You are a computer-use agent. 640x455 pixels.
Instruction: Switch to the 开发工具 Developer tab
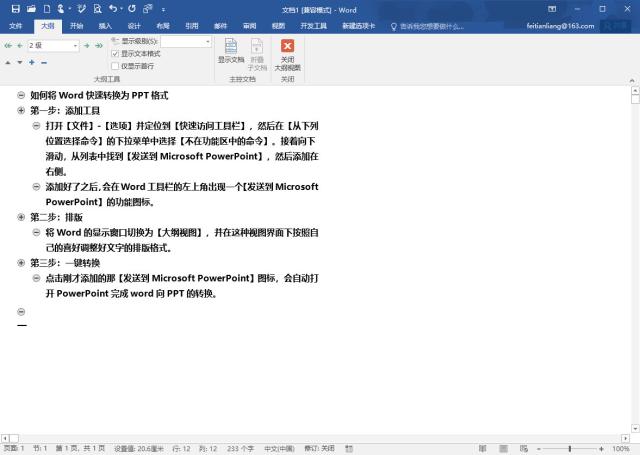coord(313,26)
